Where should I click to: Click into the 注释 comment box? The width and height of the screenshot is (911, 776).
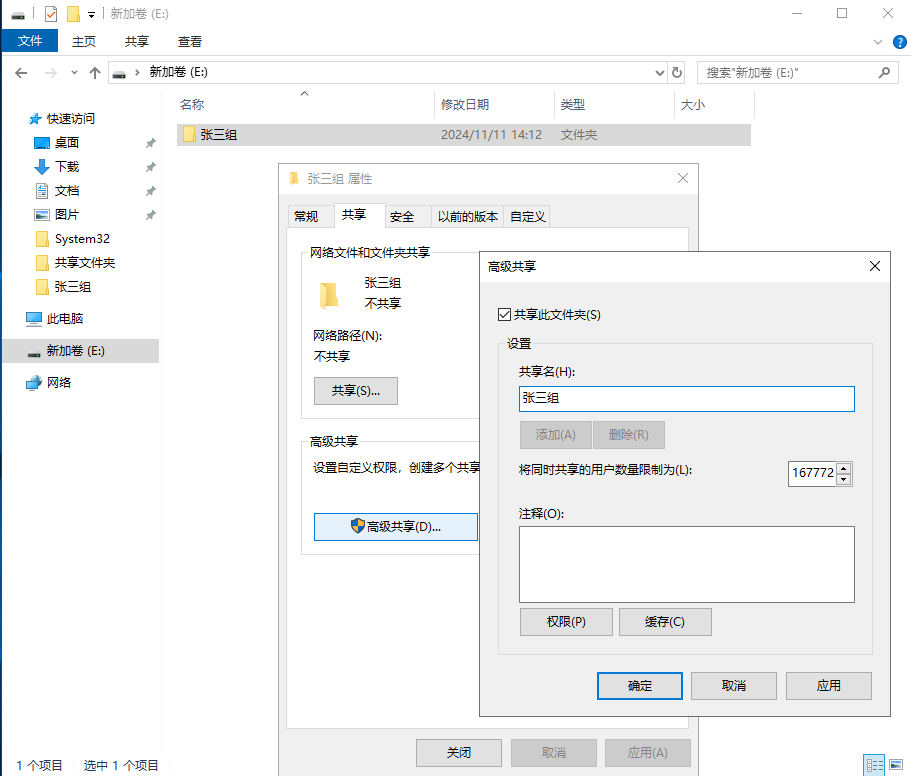(x=687, y=565)
